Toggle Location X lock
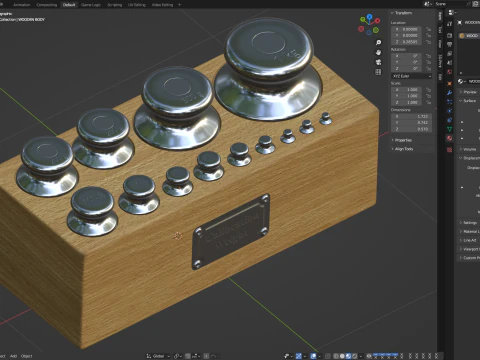The height and width of the screenshot is (360, 480). pyautogui.click(x=429, y=29)
